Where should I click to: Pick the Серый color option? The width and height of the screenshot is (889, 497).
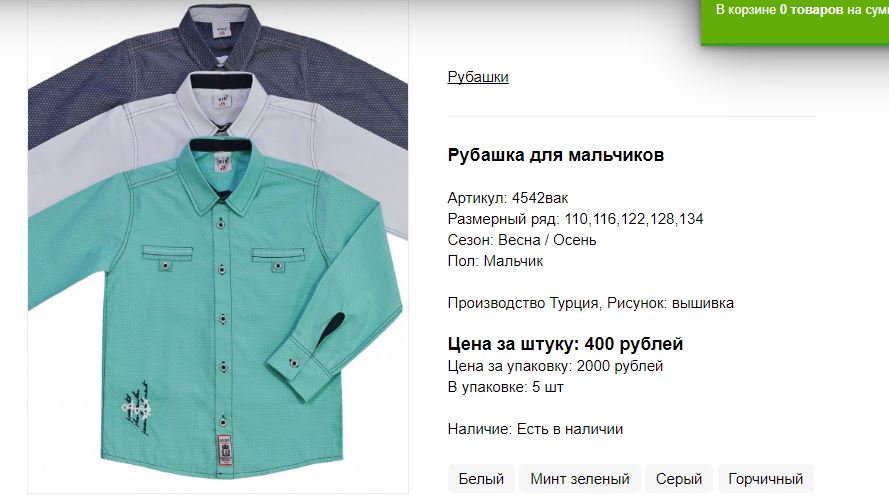click(679, 479)
